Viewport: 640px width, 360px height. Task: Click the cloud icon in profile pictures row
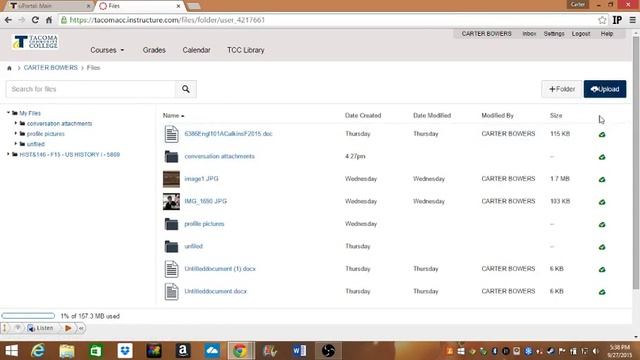(x=602, y=224)
